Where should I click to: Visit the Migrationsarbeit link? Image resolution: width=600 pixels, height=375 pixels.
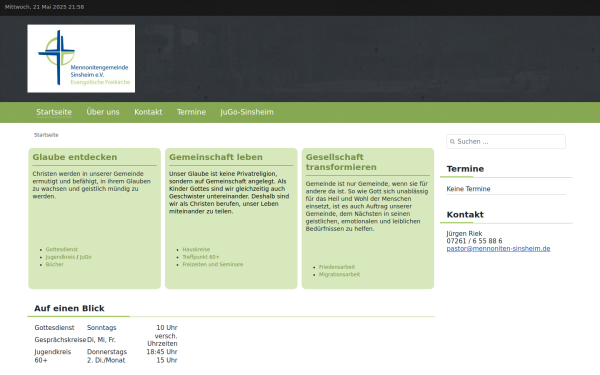[339, 274]
